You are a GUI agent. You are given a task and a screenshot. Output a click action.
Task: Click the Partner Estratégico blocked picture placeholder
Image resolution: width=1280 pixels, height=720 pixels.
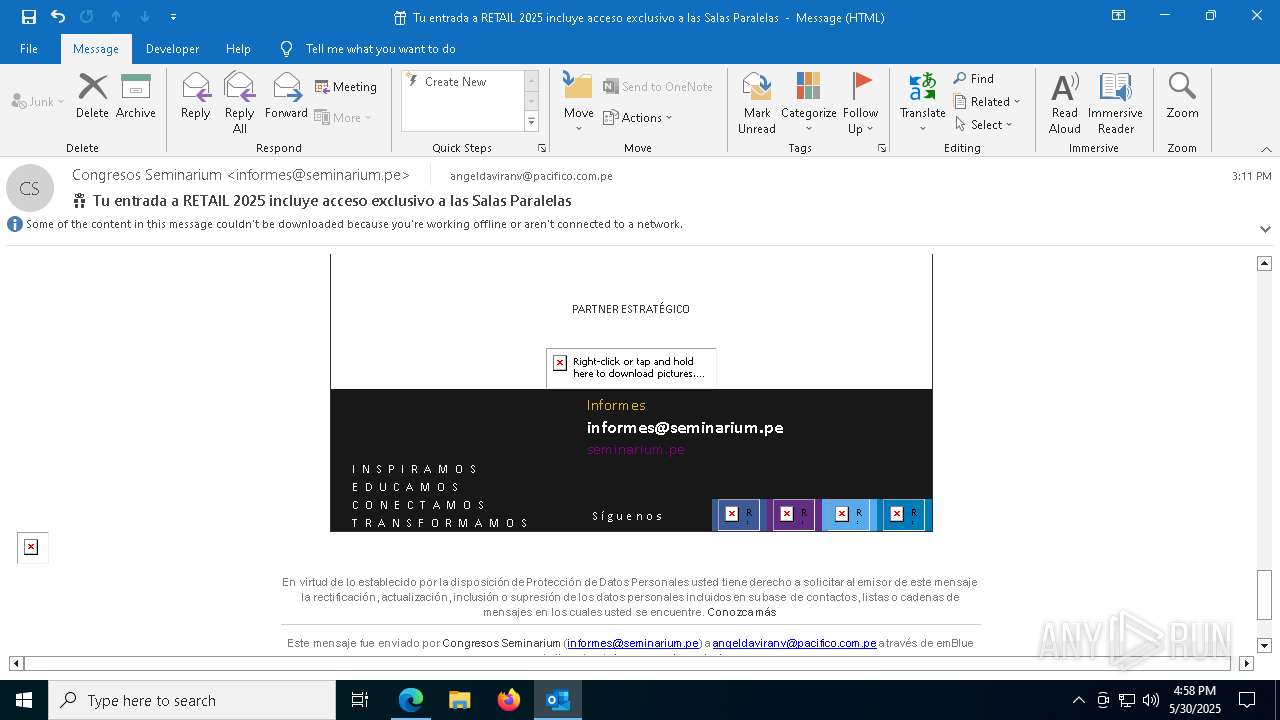click(x=631, y=368)
